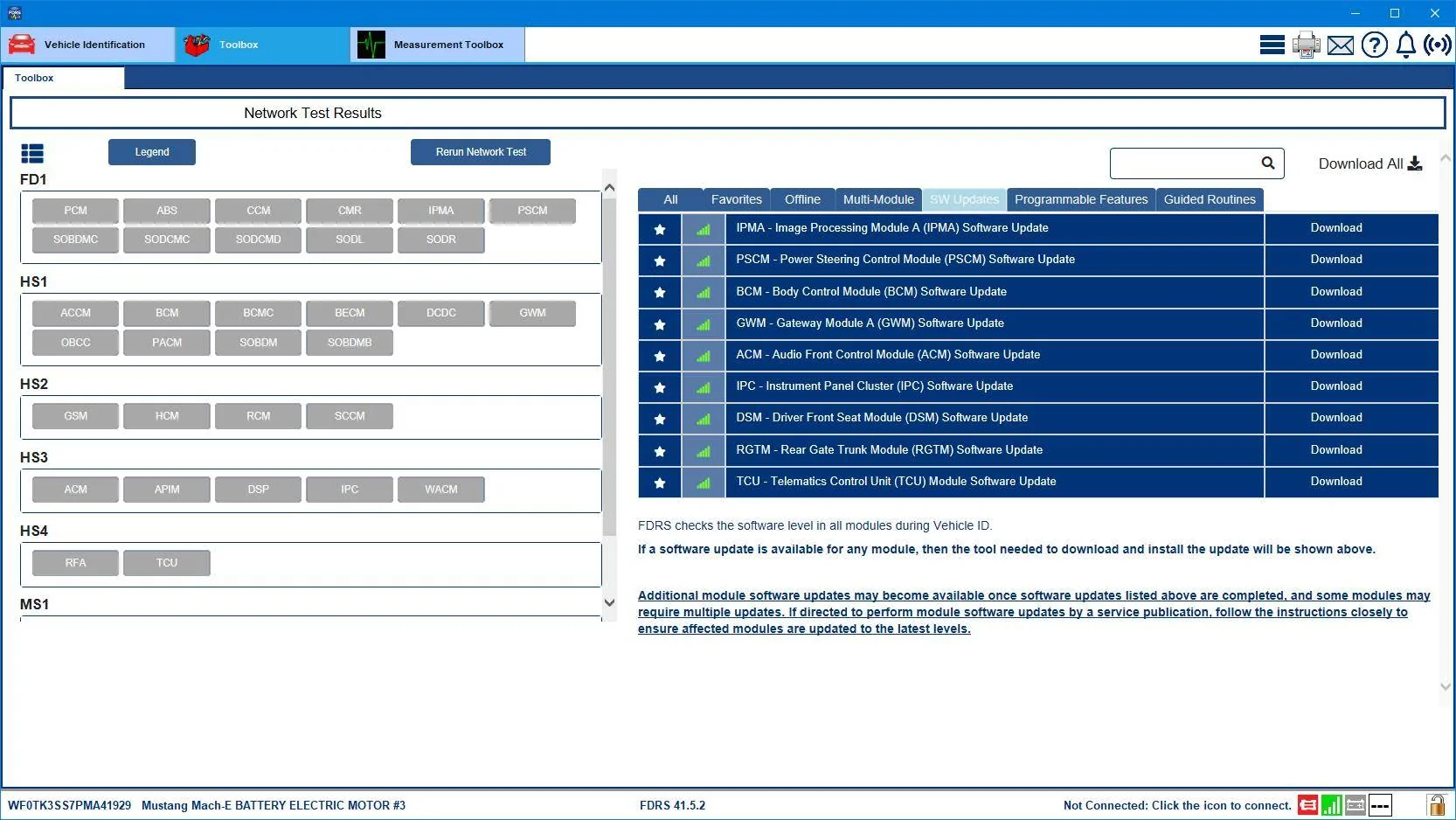The image size is (1456, 820).
Task: Click the signal icon in the GWM update row
Action: pos(704,324)
